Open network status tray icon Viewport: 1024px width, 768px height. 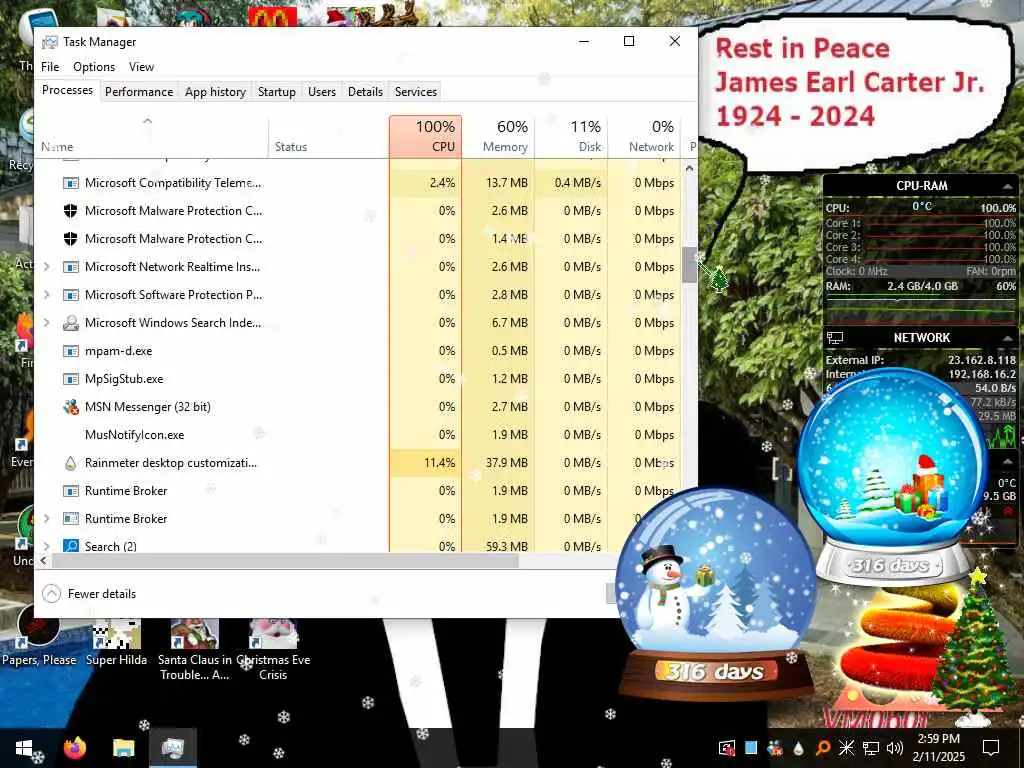pyautogui.click(x=871, y=748)
